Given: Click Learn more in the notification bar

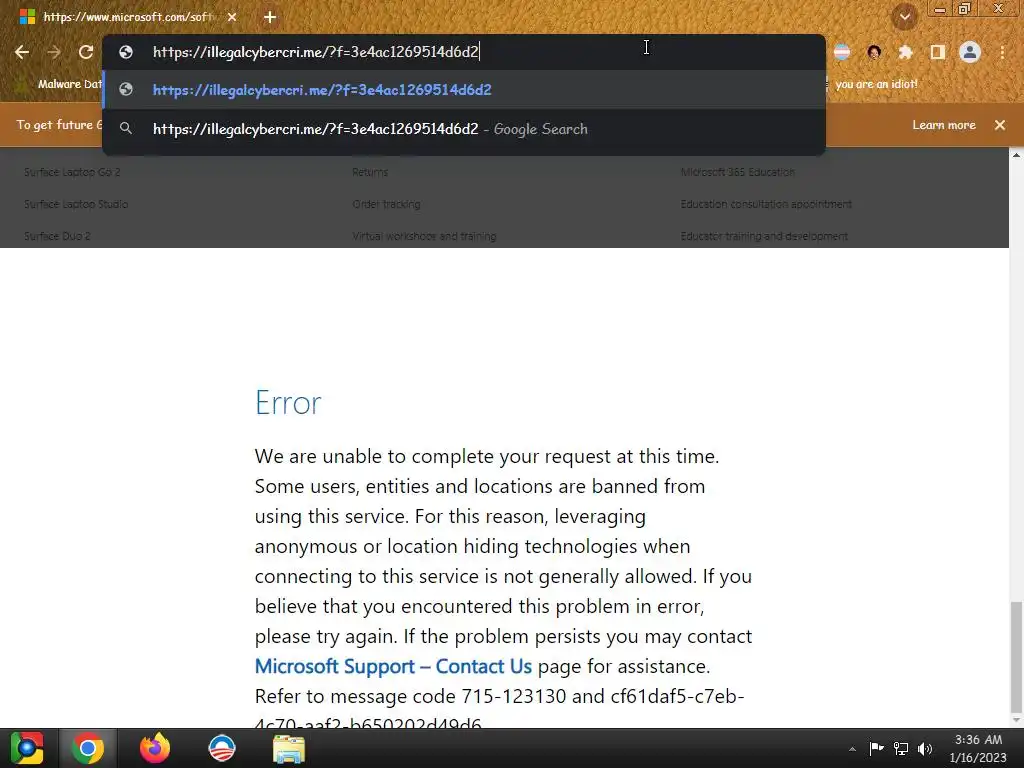Looking at the screenshot, I should coord(944,125).
